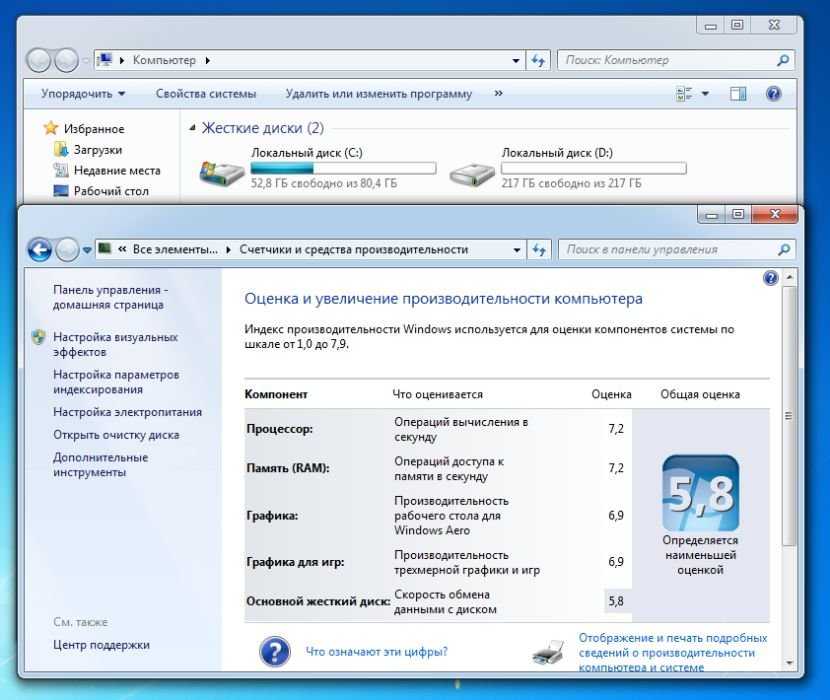Open Центр поддержки link

(101, 645)
